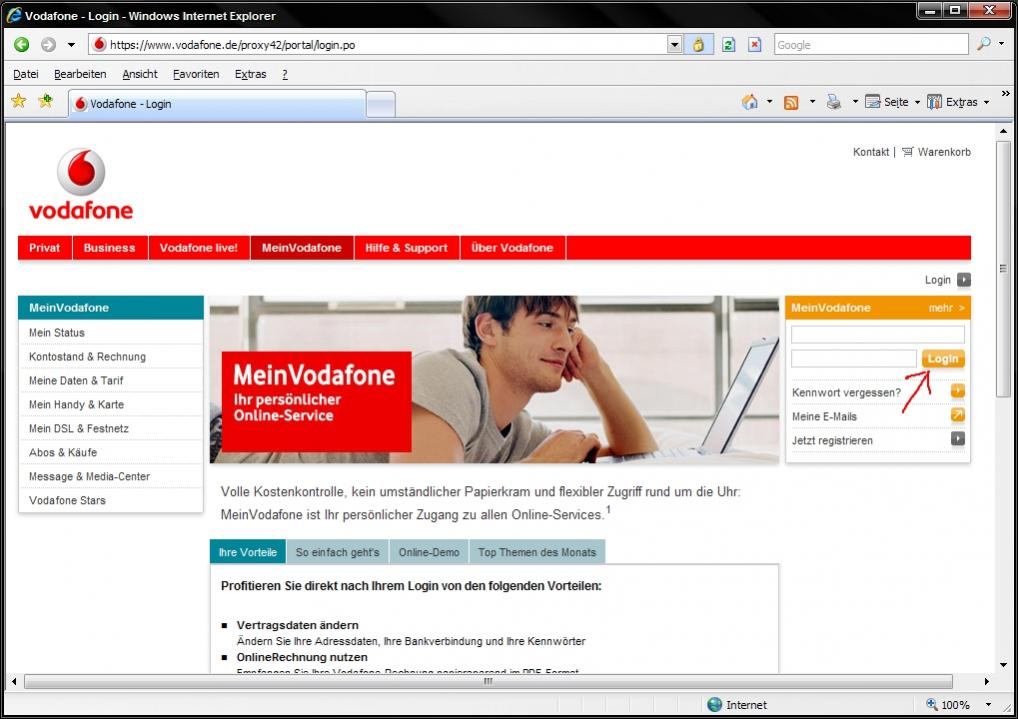This screenshot has height=719, width=1018.
Task: Open the recent pages dropdown arrow
Action: (71, 45)
